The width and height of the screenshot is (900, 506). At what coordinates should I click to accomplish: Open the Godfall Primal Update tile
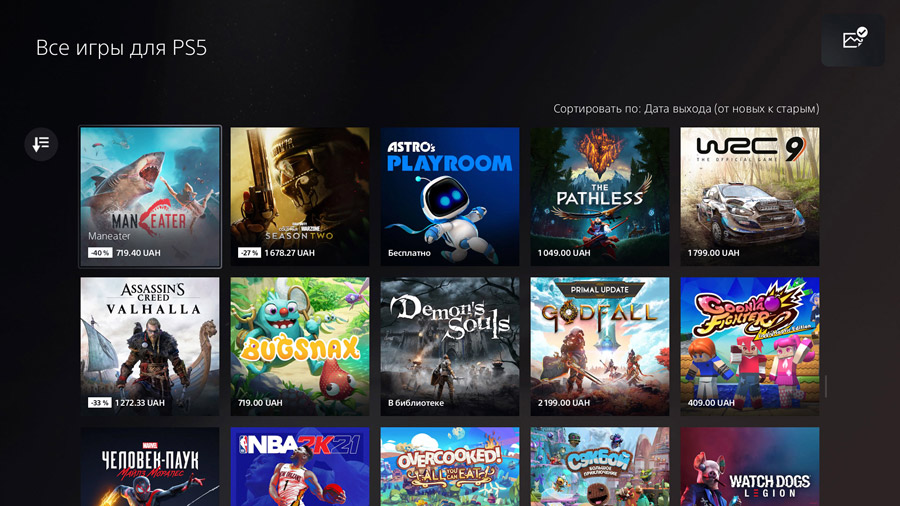pyautogui.click(x=600, y=347)
